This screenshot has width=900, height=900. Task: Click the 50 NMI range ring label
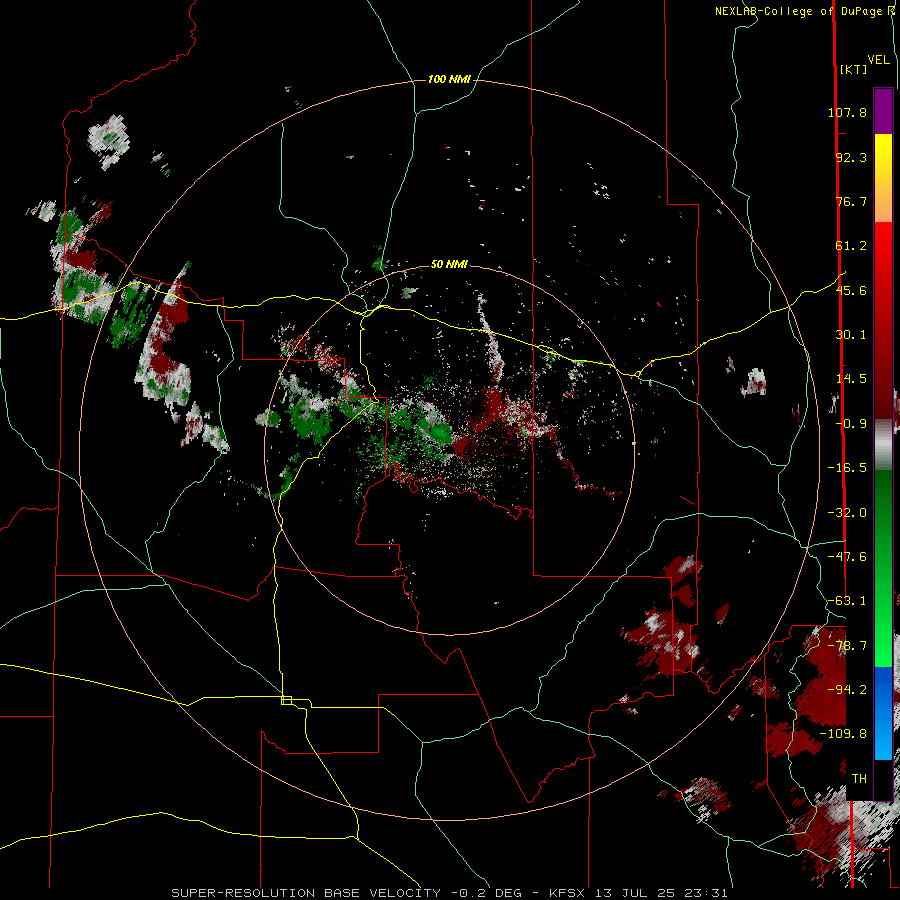[x=449, y=264]
